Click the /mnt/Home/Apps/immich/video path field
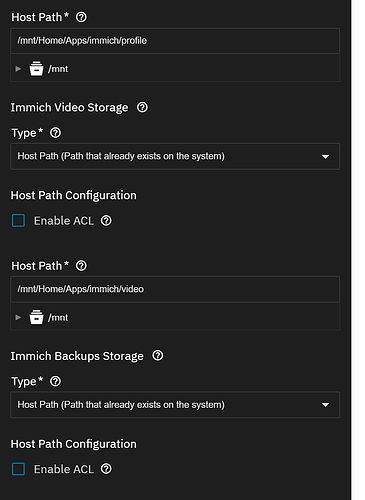365x500 pixels. [175, 289]
